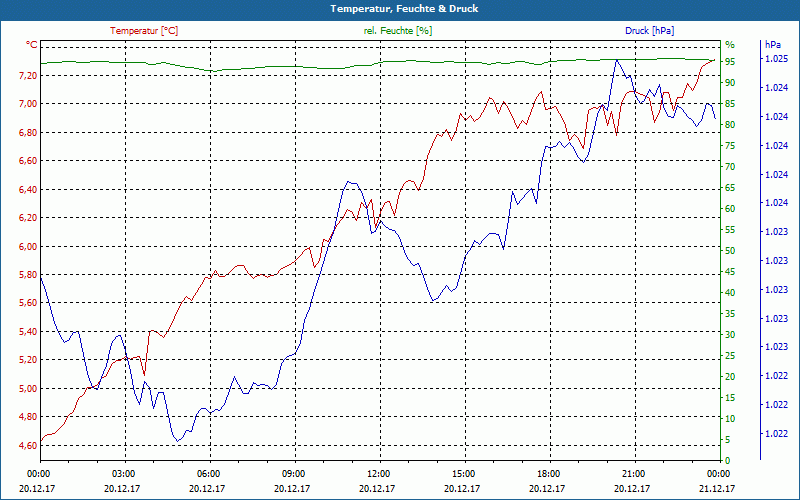Click the '6,00' temperature axis value
Screen dimensions: 800x500
[x=28, y=246]
